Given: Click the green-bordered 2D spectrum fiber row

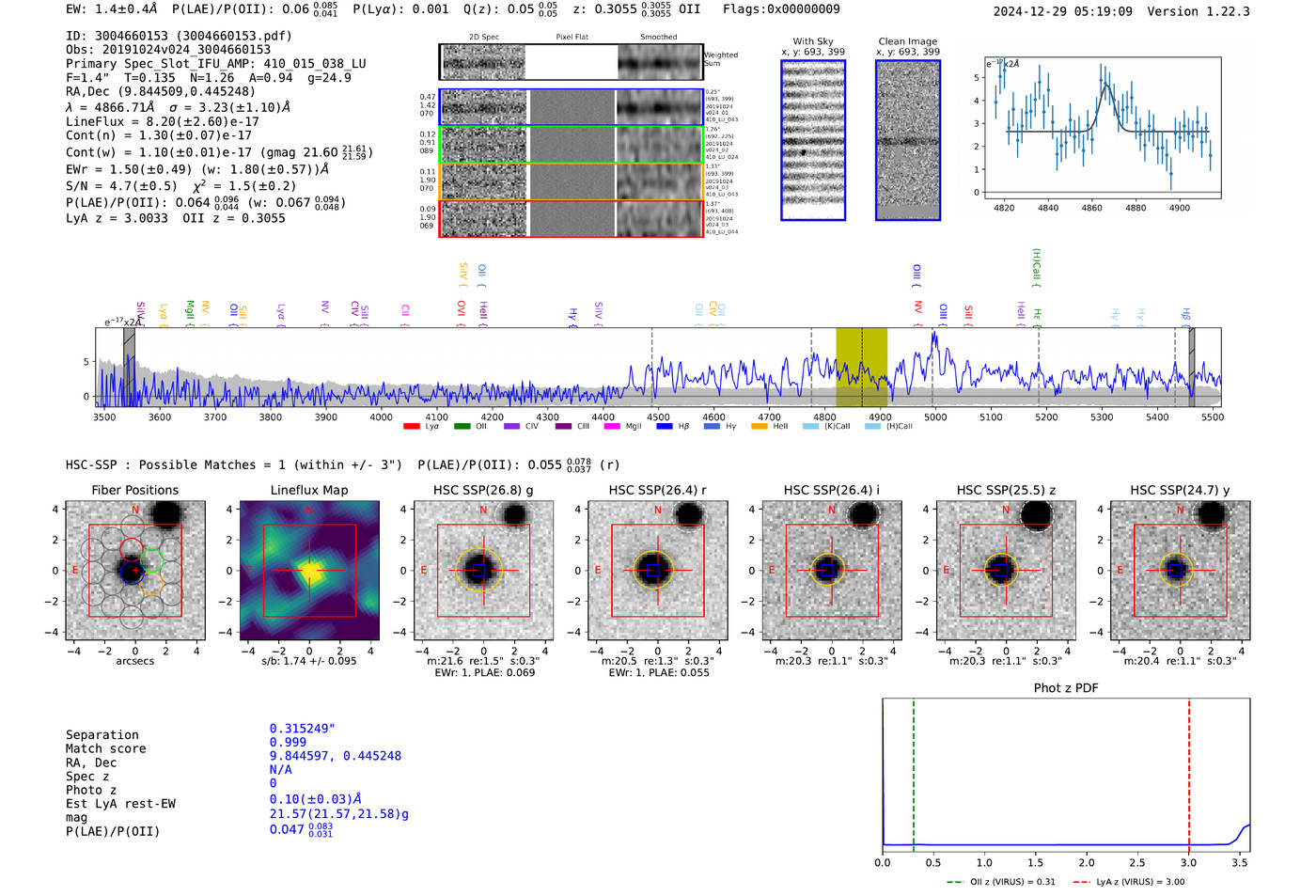Looking at the screenshot, I should (571, 145).
